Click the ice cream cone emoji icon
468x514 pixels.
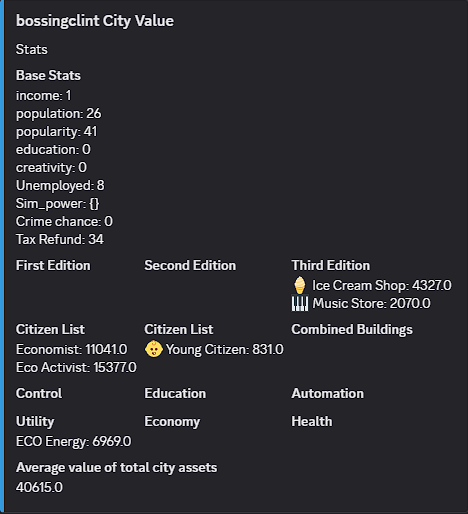300,285
